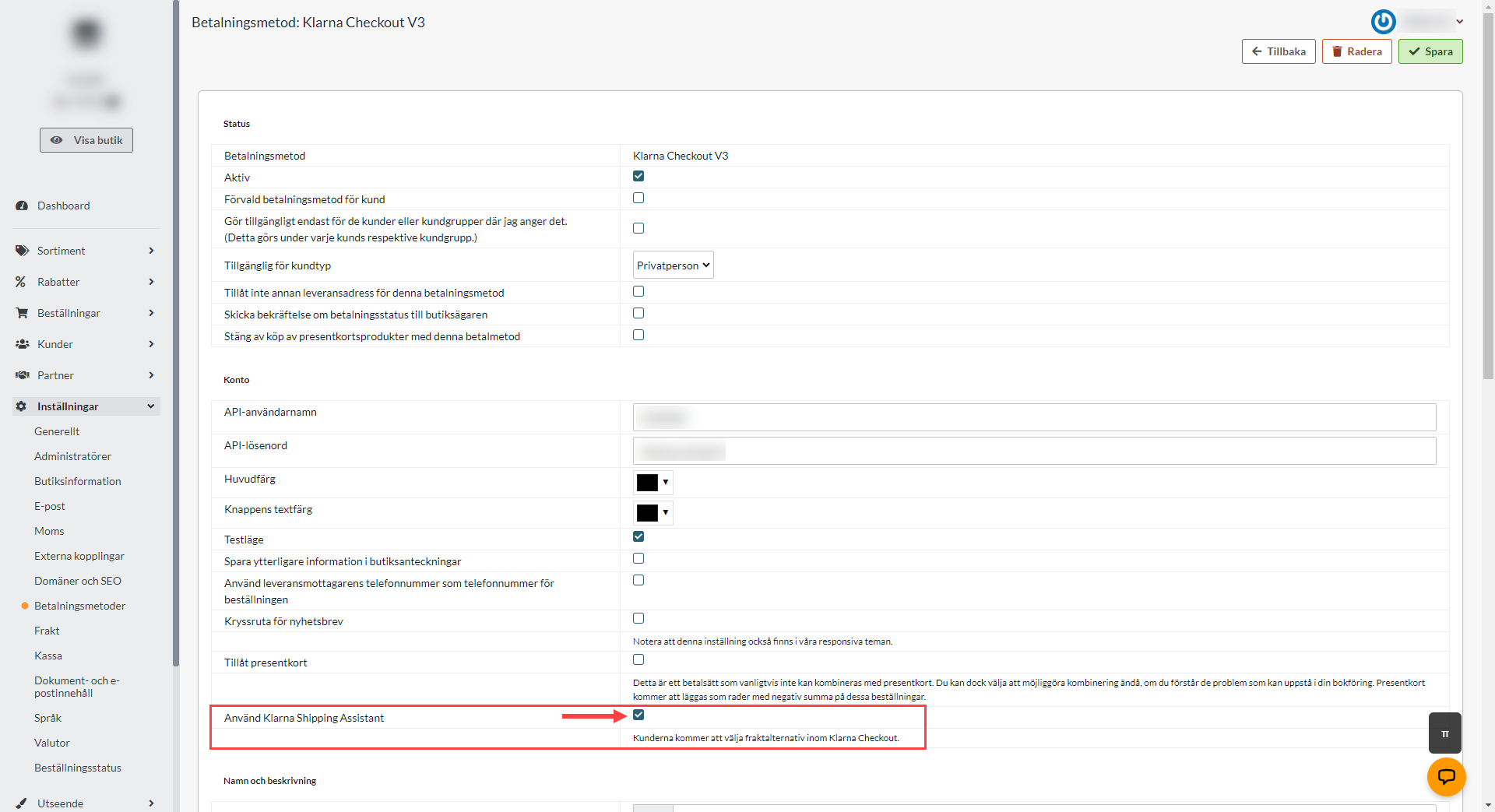The image size is (1495, 812).
Task: Click the Visa butik button
Action: click(86, 140)
